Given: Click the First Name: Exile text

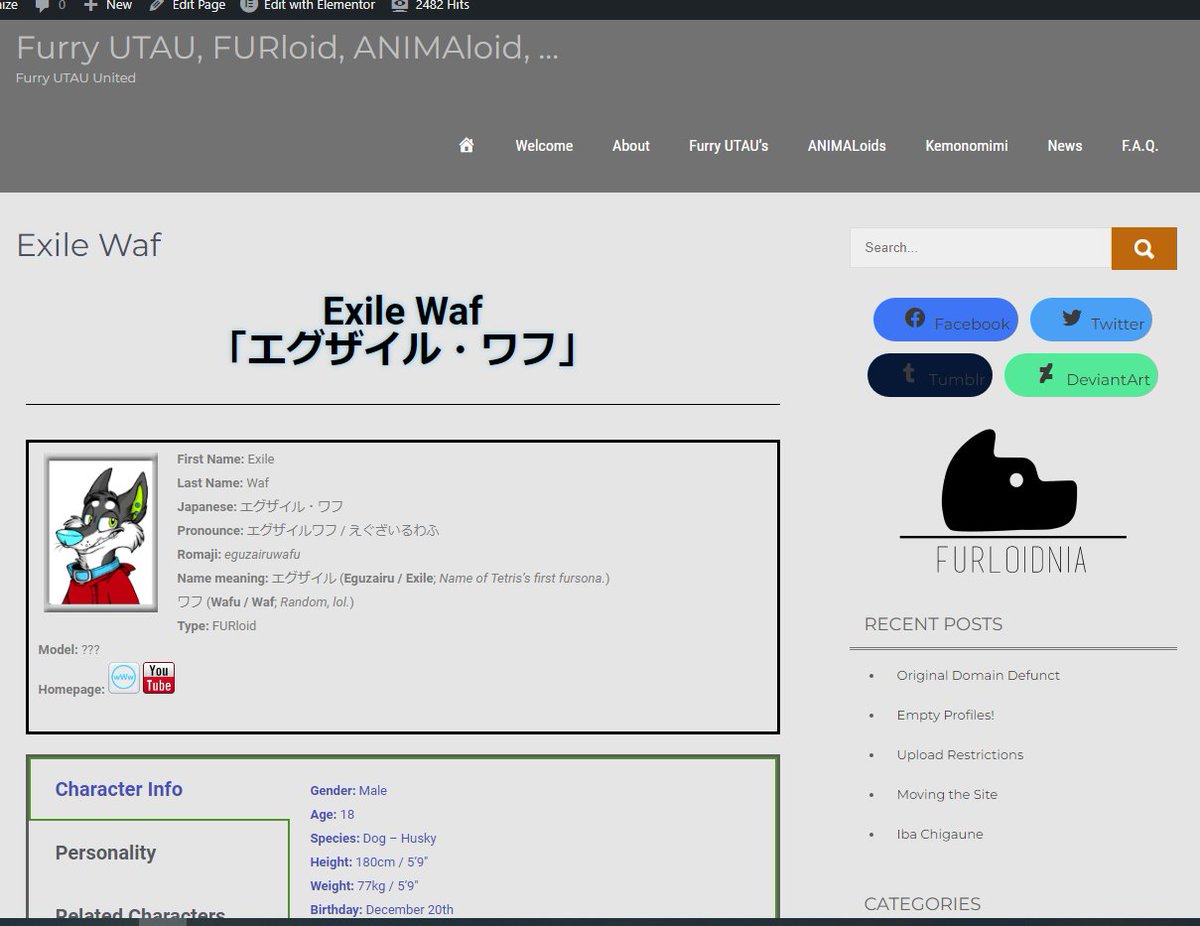Looking at the screenshot, I should 226,459.
